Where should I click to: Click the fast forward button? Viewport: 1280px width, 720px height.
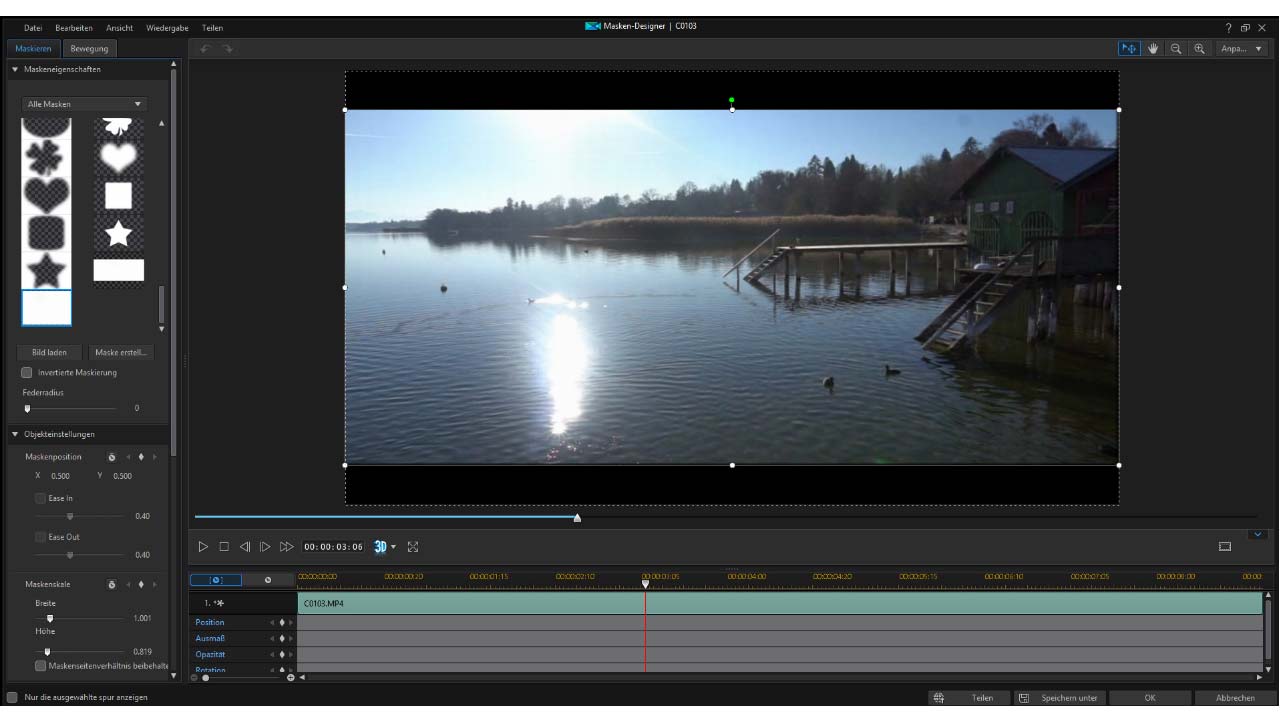(x=287, y=547)
